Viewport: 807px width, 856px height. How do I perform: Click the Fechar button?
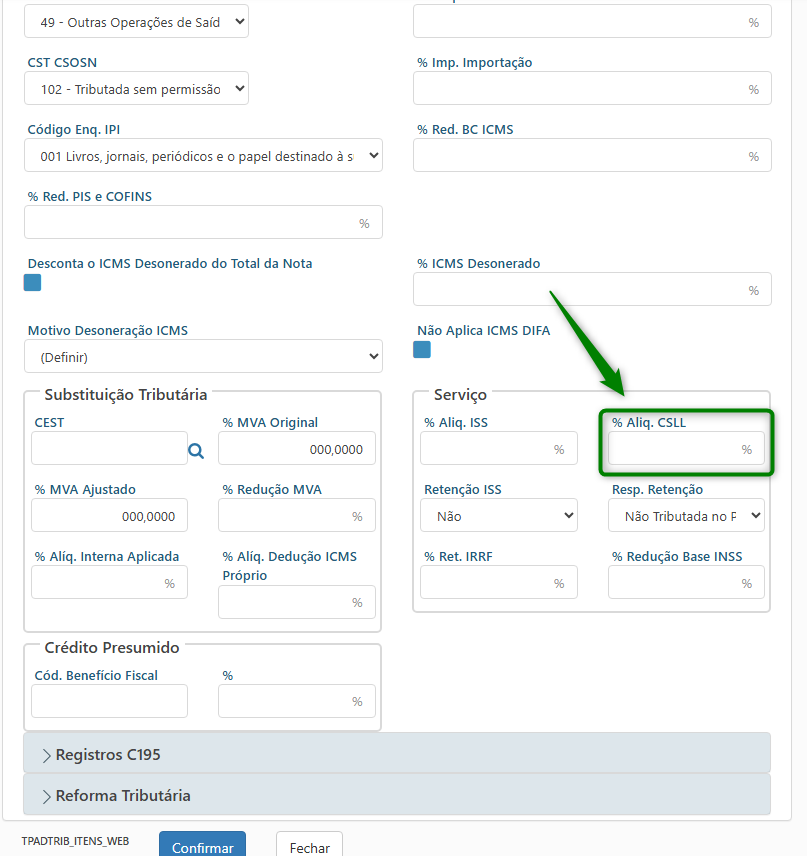309,846
